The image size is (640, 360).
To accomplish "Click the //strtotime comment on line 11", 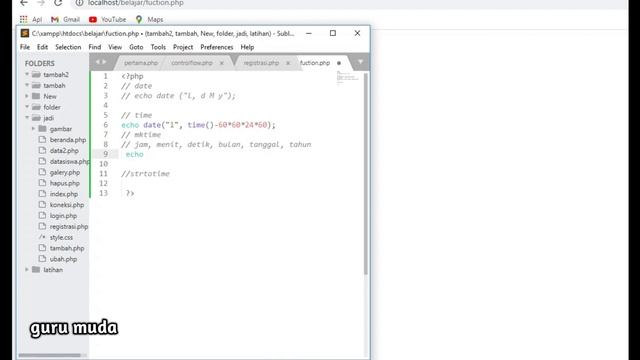I will click(x=145, y=174).
